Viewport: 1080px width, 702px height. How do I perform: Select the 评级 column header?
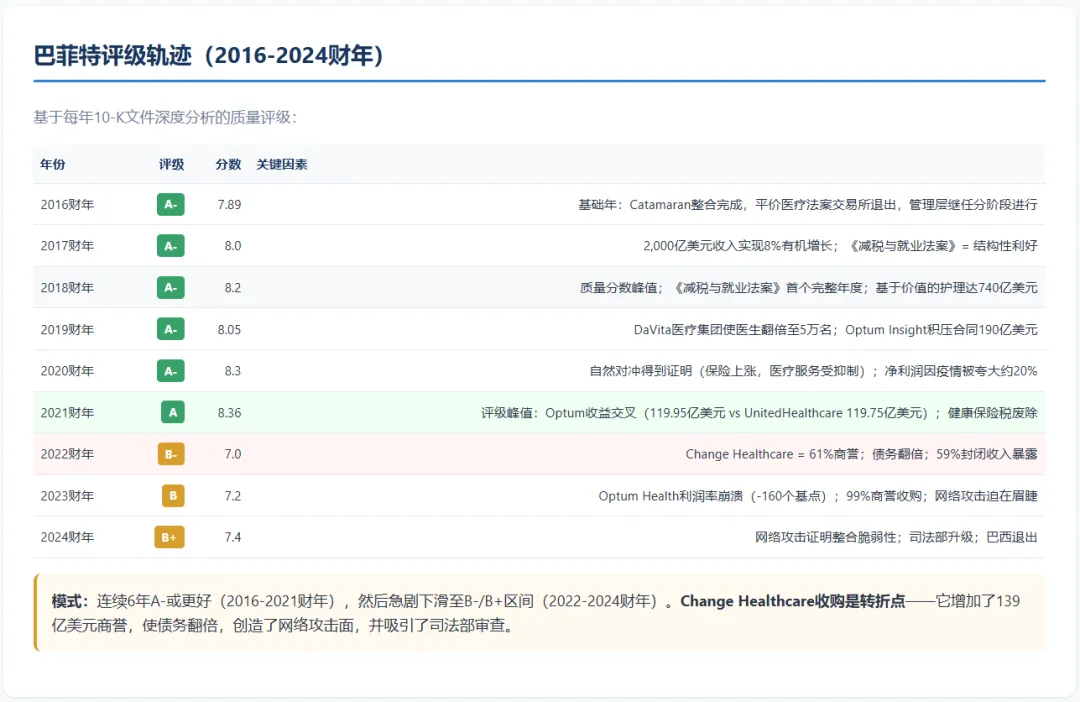coord(172,164)
